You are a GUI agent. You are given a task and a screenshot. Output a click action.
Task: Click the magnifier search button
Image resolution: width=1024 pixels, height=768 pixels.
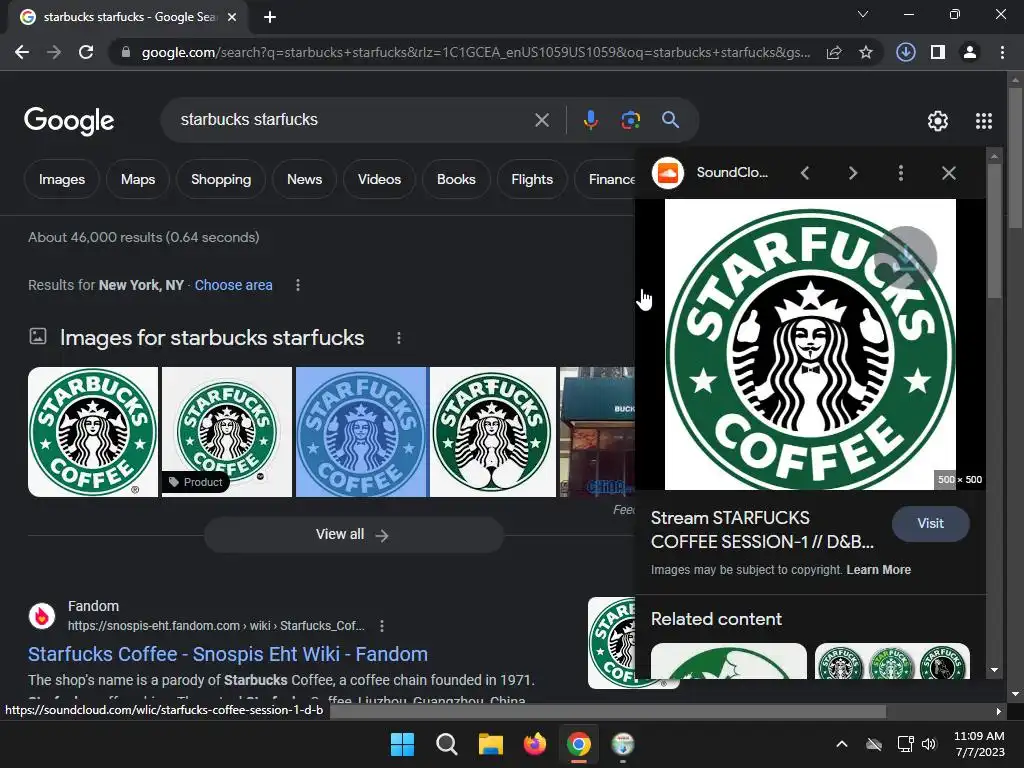point(671,120)
